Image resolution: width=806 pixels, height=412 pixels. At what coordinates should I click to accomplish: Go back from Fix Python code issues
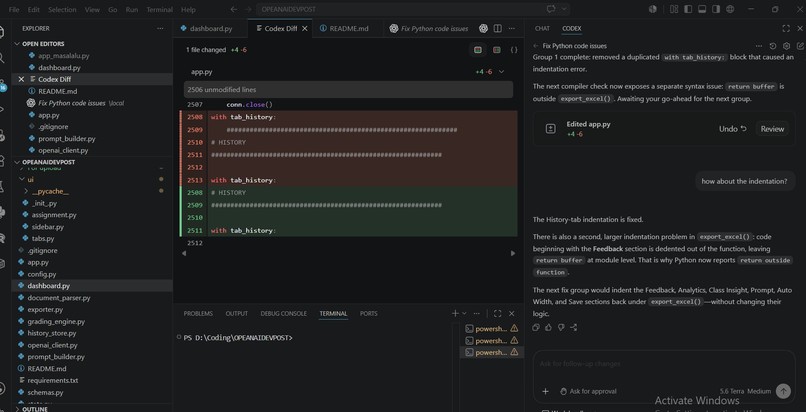536,46
